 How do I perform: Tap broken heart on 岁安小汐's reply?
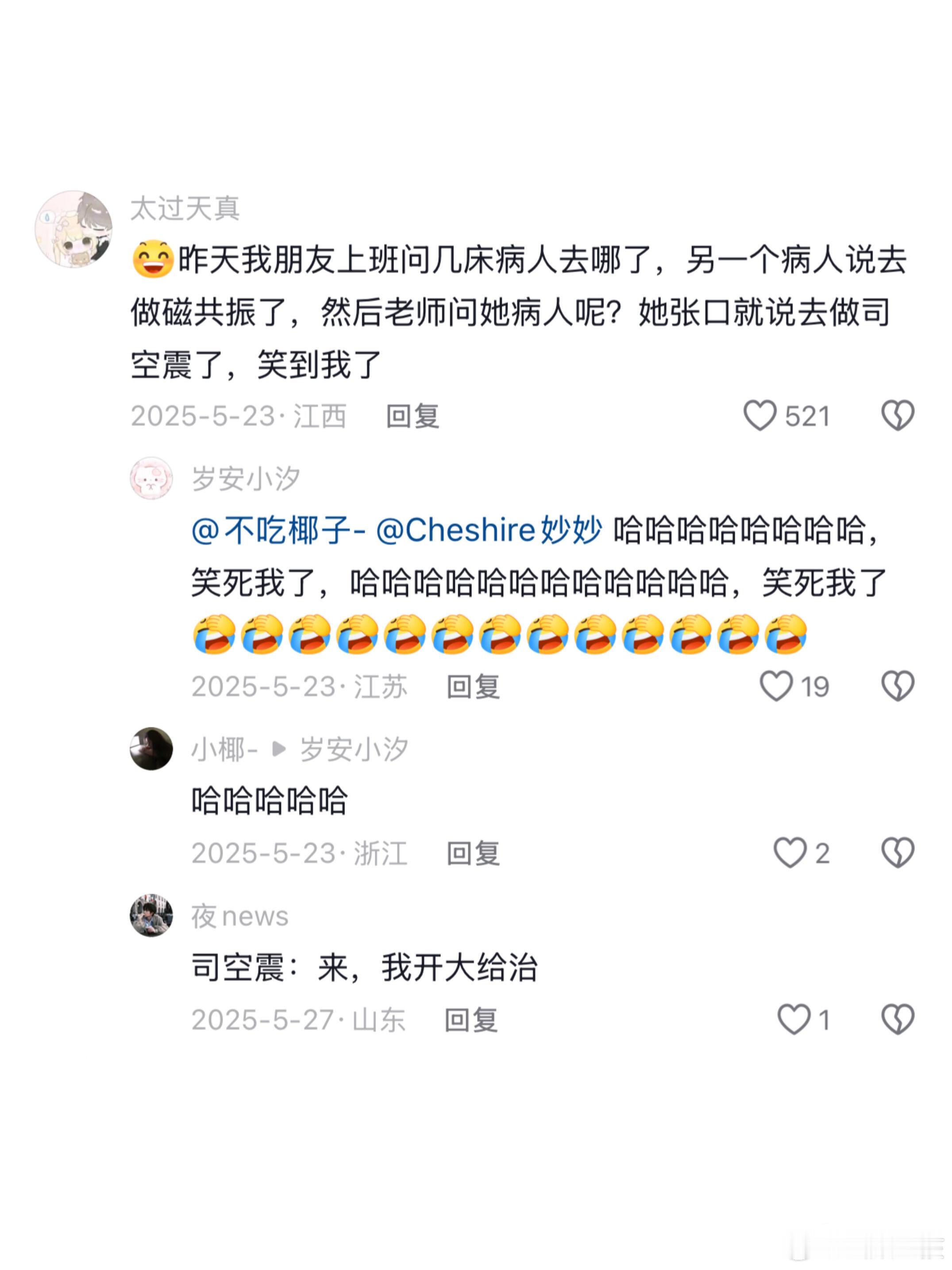[898, 686]
